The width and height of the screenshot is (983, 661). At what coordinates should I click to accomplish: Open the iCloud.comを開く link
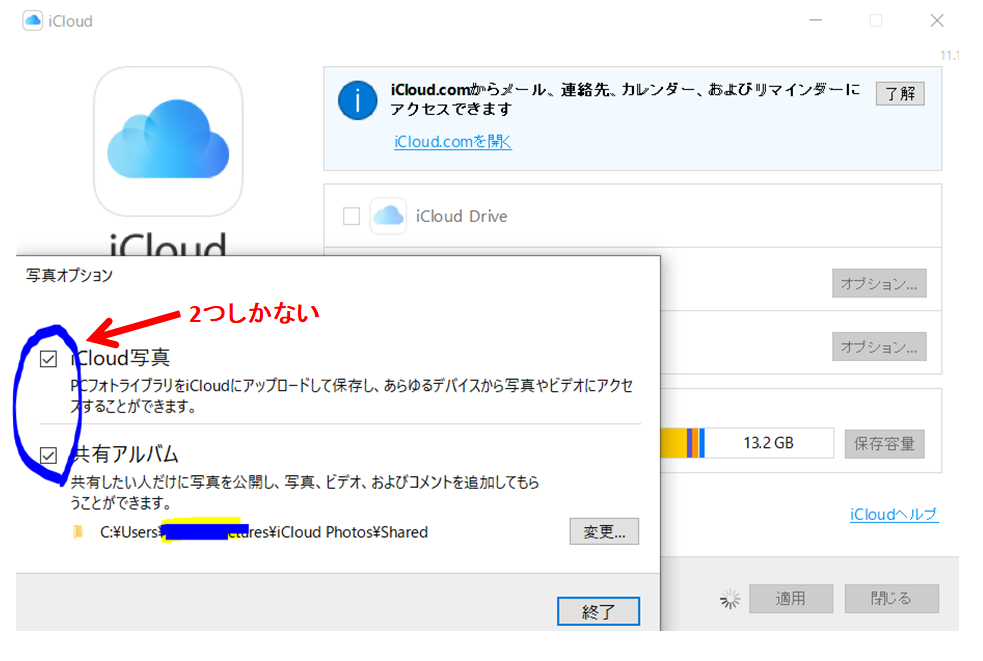point(453,142)
